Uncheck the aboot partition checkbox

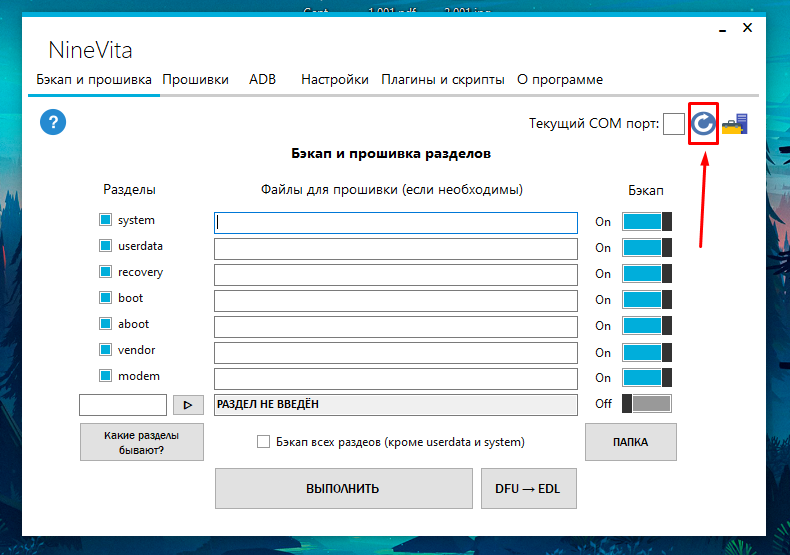(105, 324)
